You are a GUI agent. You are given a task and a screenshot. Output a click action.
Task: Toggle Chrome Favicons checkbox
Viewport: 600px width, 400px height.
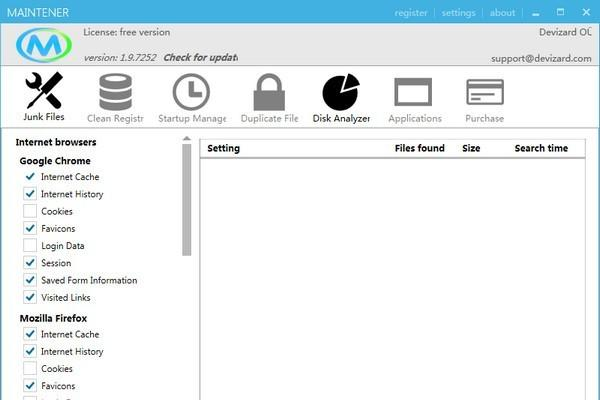tap(30, 228)
